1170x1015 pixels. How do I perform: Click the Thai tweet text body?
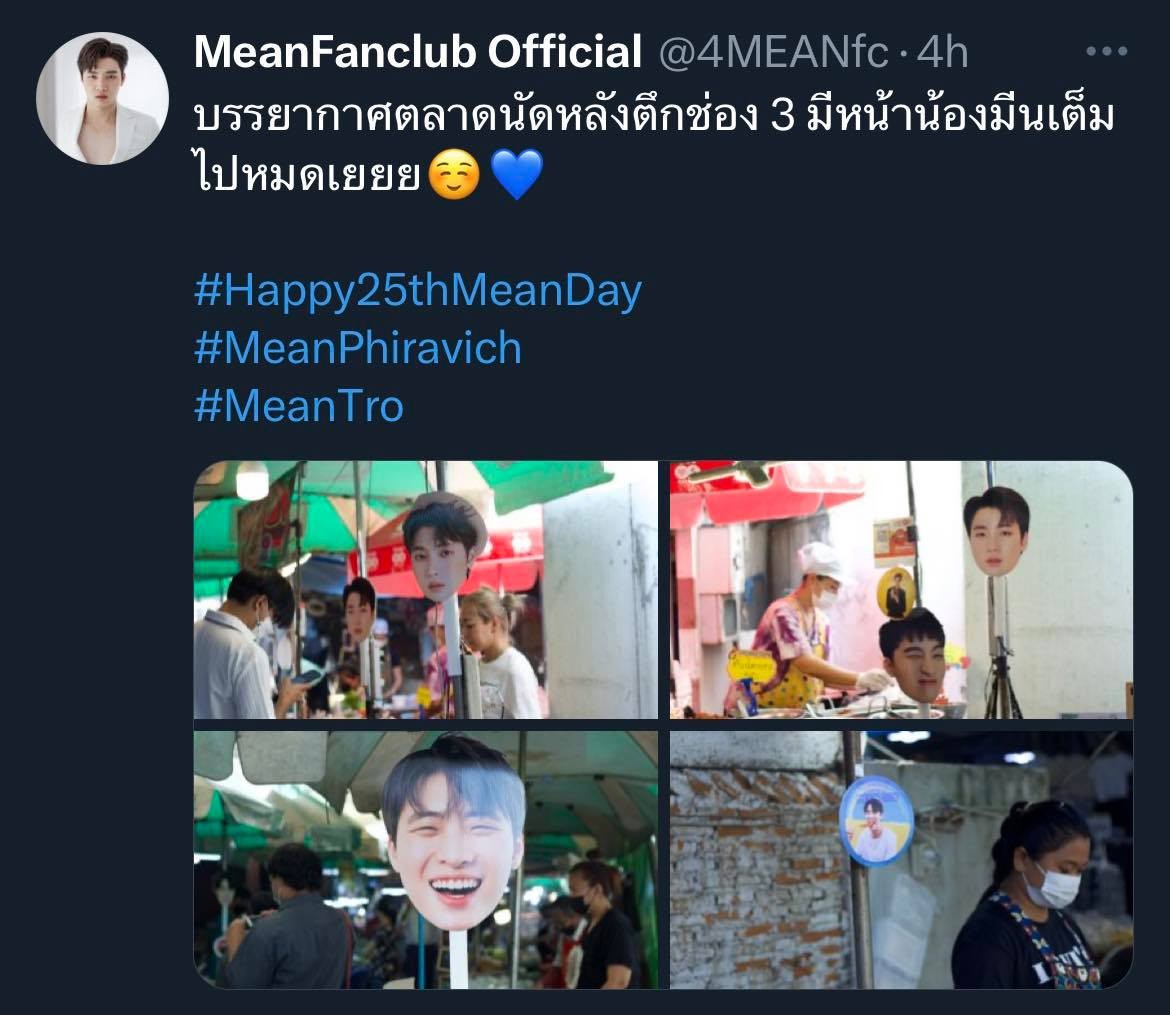pyautogui.click(x=654, y=146)
